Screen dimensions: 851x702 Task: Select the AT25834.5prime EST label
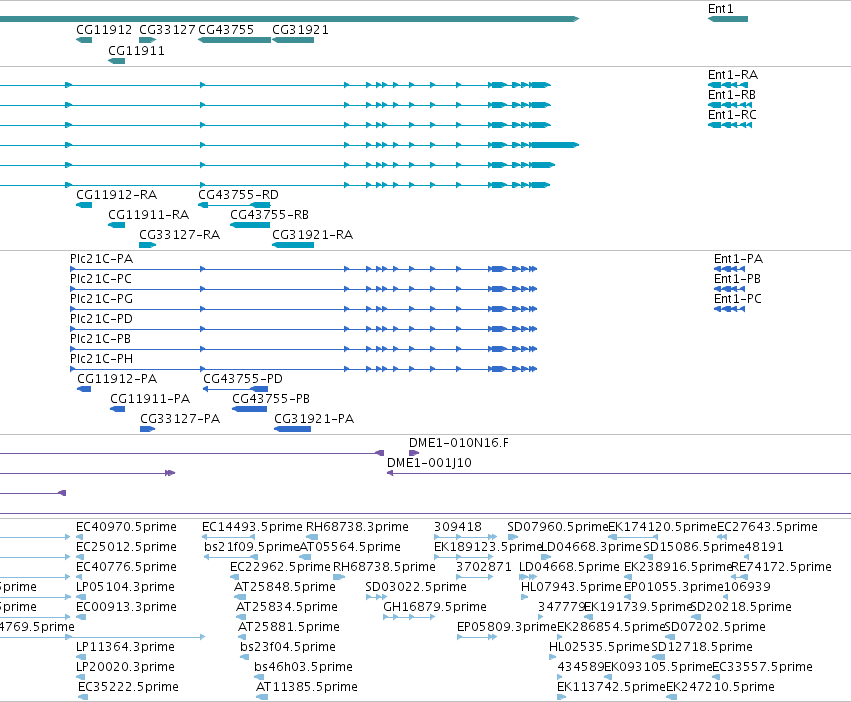[x=287, y=608]
